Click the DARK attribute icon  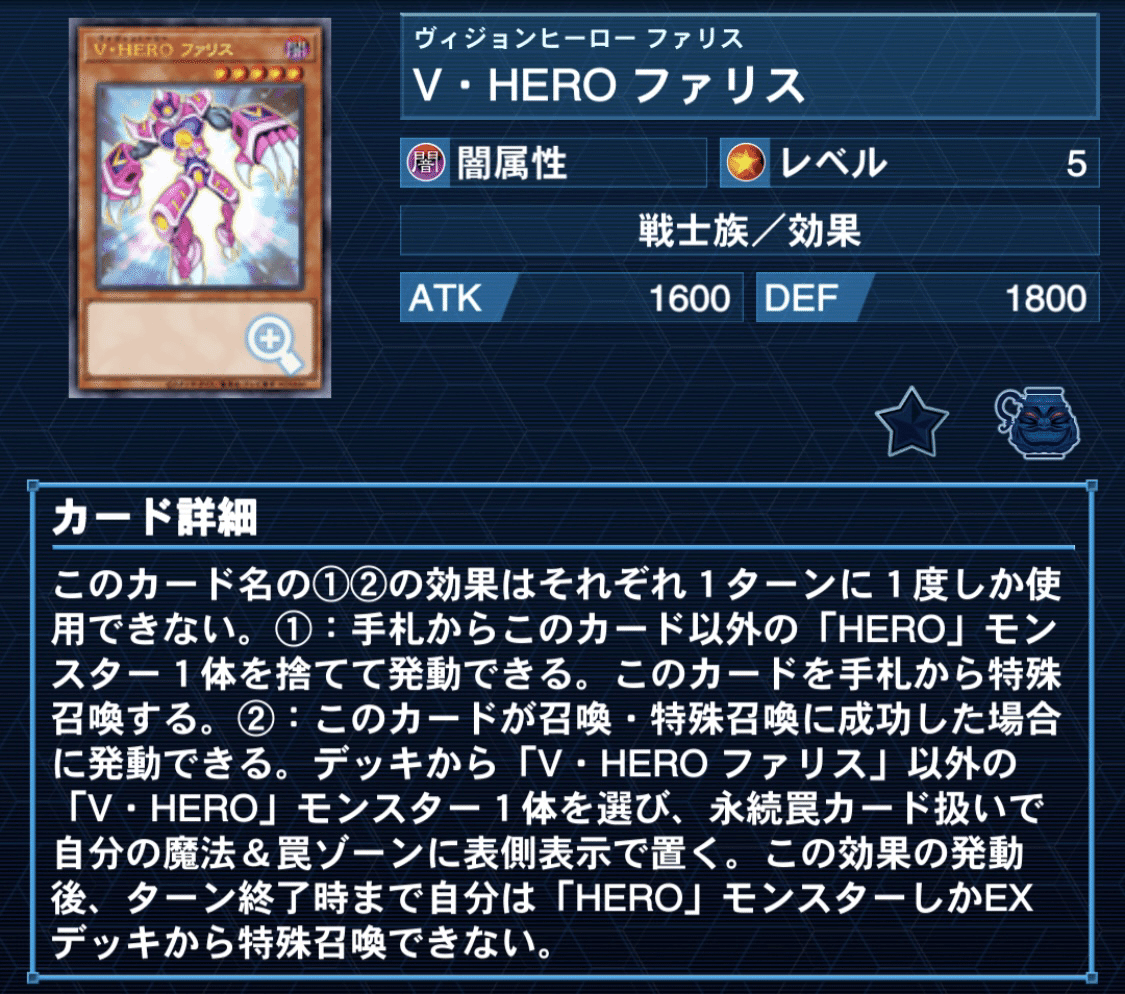(426, 163)
